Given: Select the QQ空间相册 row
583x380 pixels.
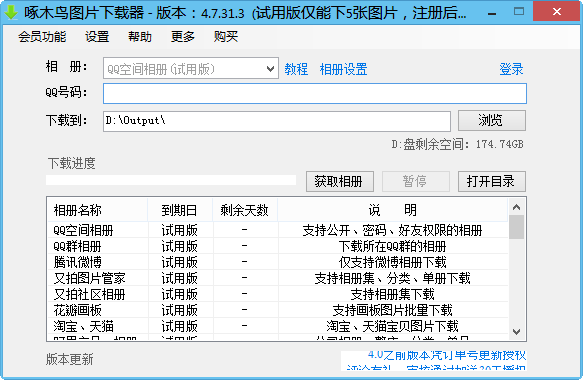Looking at the screenshot, I should coord(277,230).
